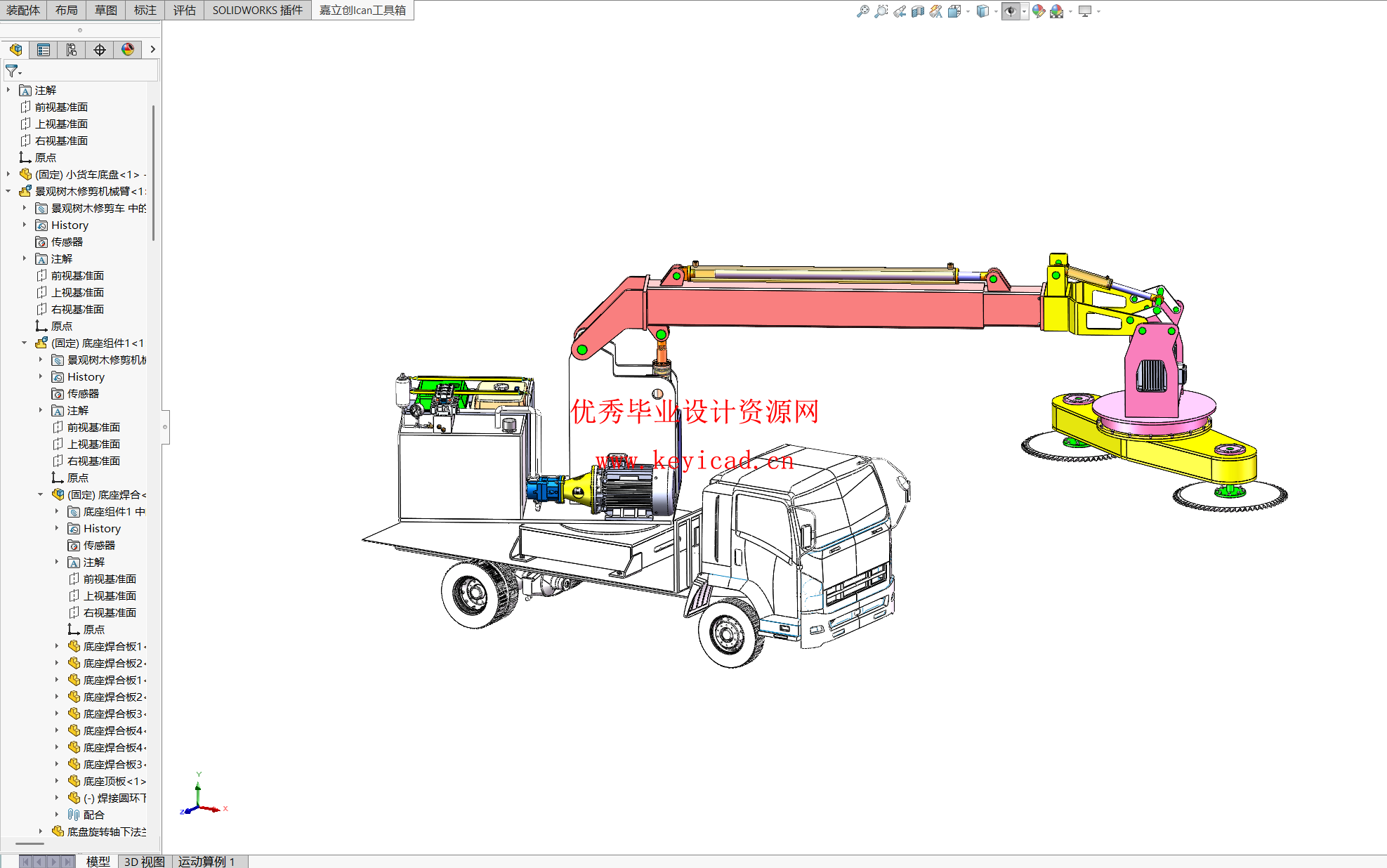
Task: Click the Edit Appearance icon
Action: point(1038,11)
